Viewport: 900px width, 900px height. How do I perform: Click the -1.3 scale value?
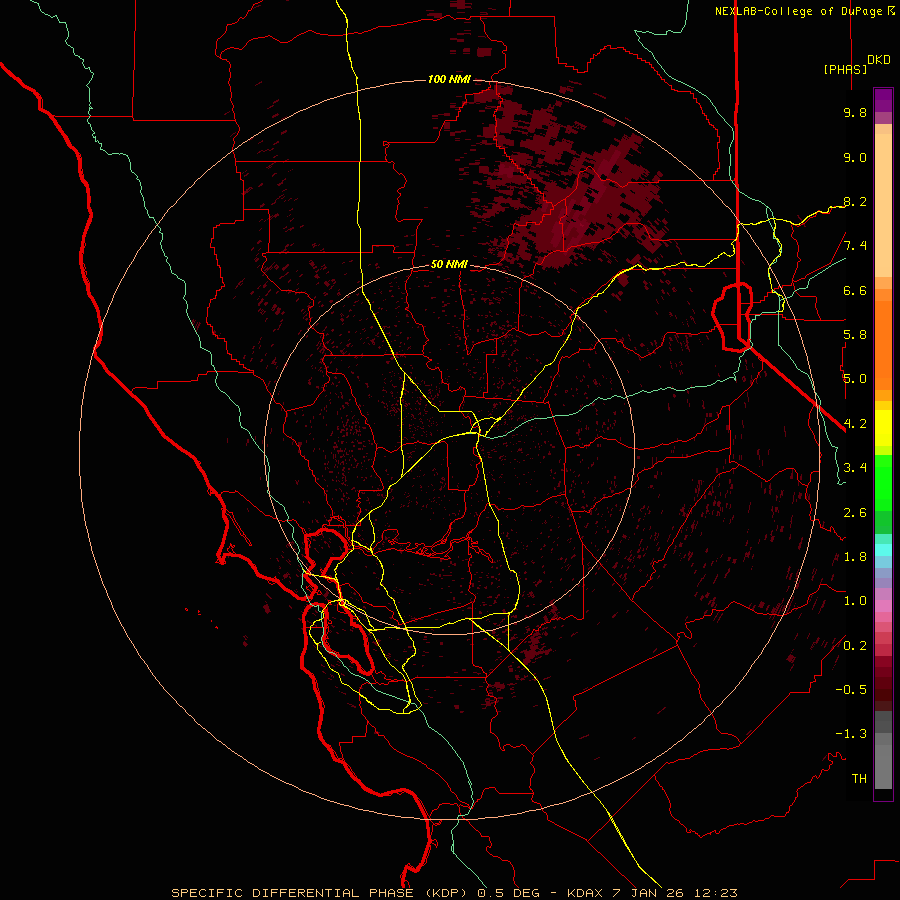pyautogui.click(x=851, y=734)
